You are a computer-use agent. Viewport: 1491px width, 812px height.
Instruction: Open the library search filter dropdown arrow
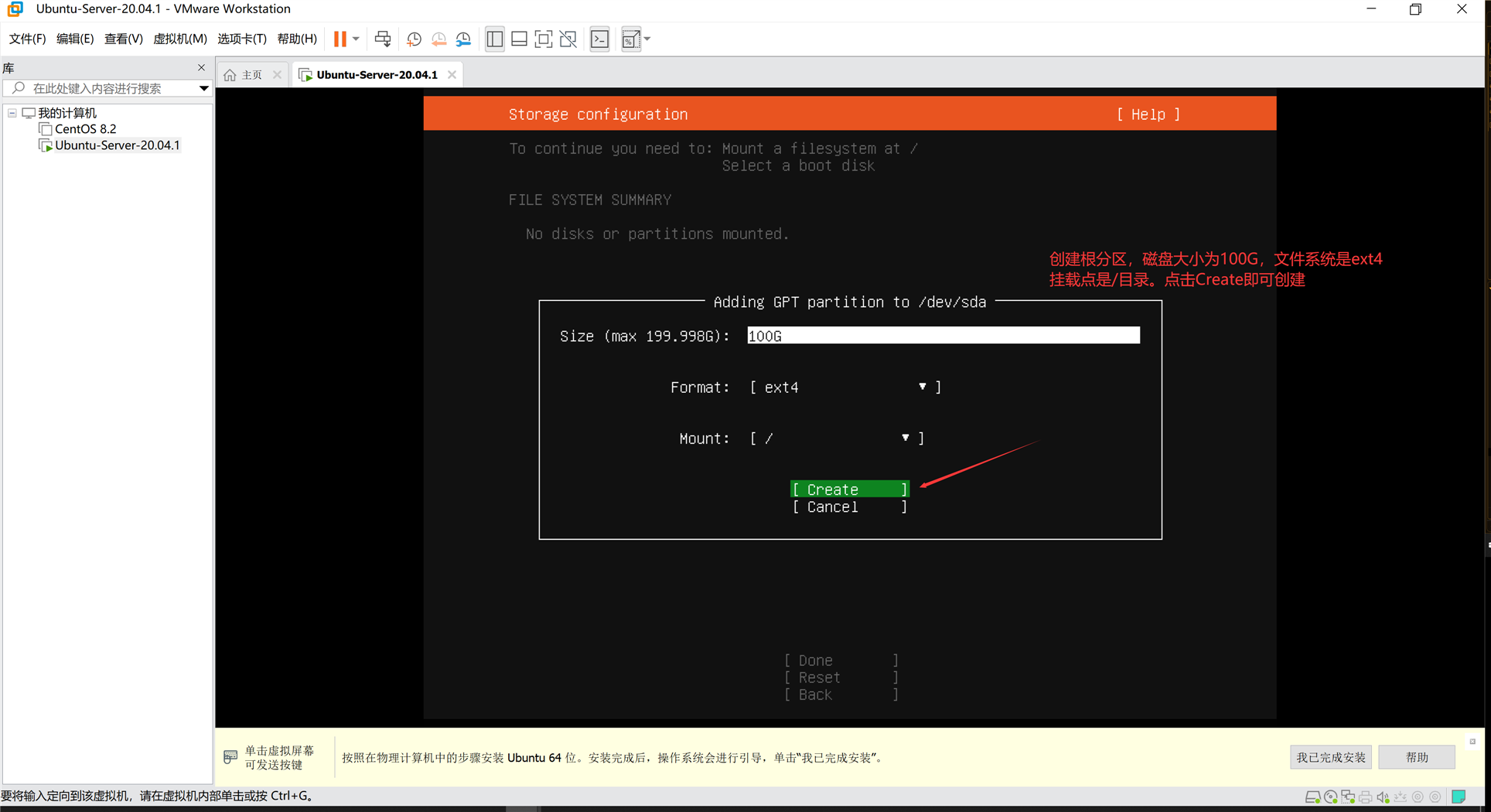[204, 88]
